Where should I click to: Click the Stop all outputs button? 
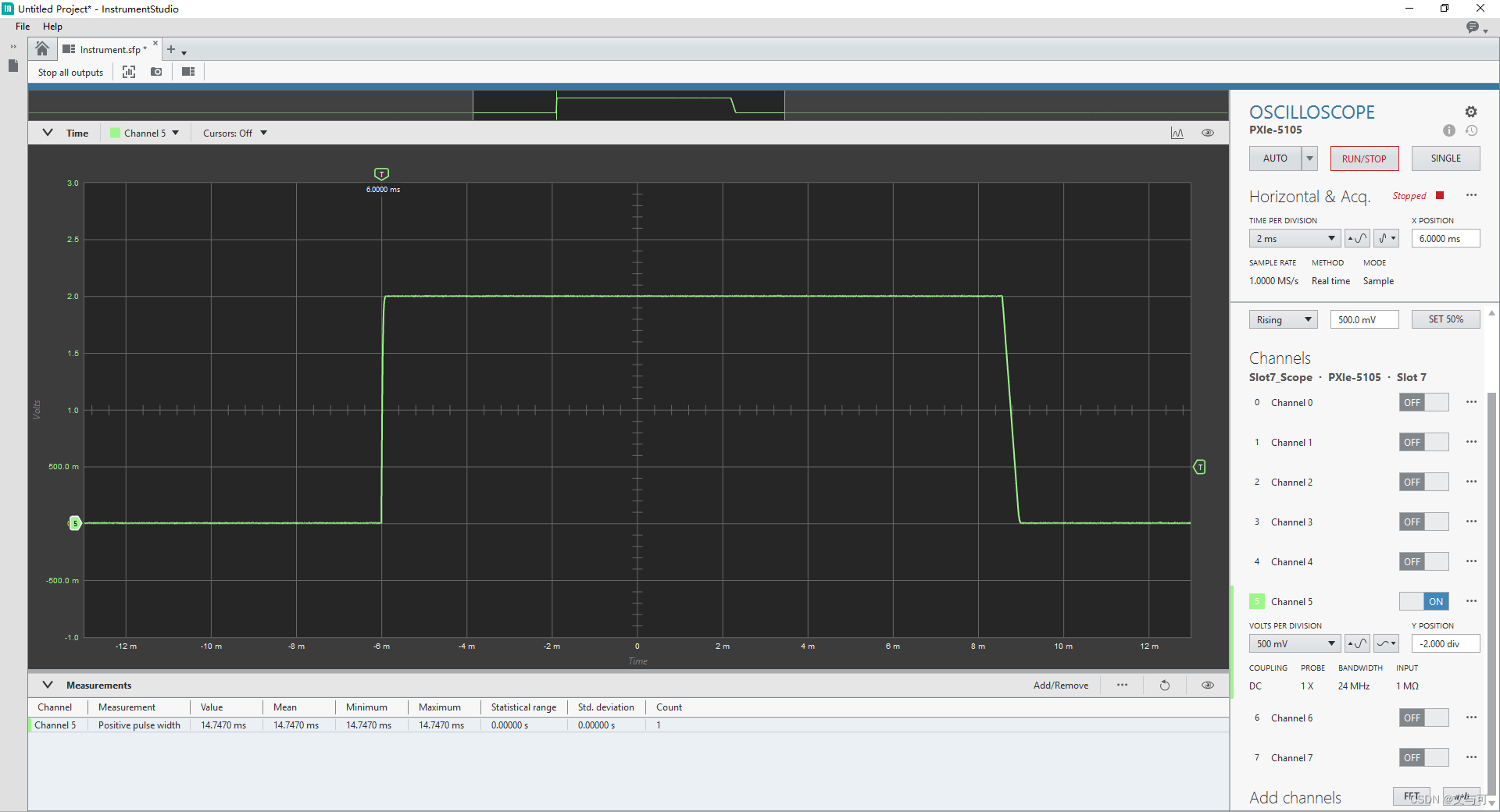[x=70, y=72]
